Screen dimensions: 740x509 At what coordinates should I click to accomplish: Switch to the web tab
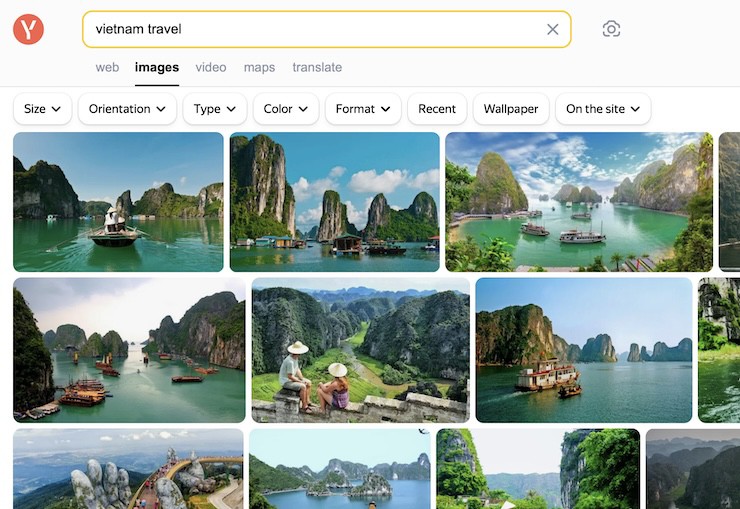[x=107, y=68]
